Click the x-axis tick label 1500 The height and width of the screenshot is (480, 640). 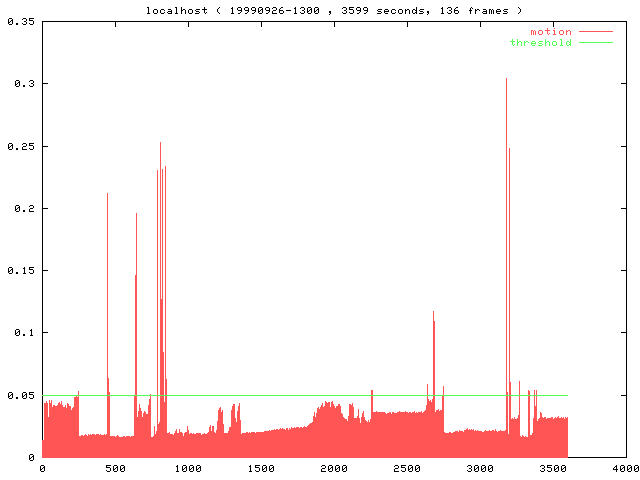click(261, 468)
